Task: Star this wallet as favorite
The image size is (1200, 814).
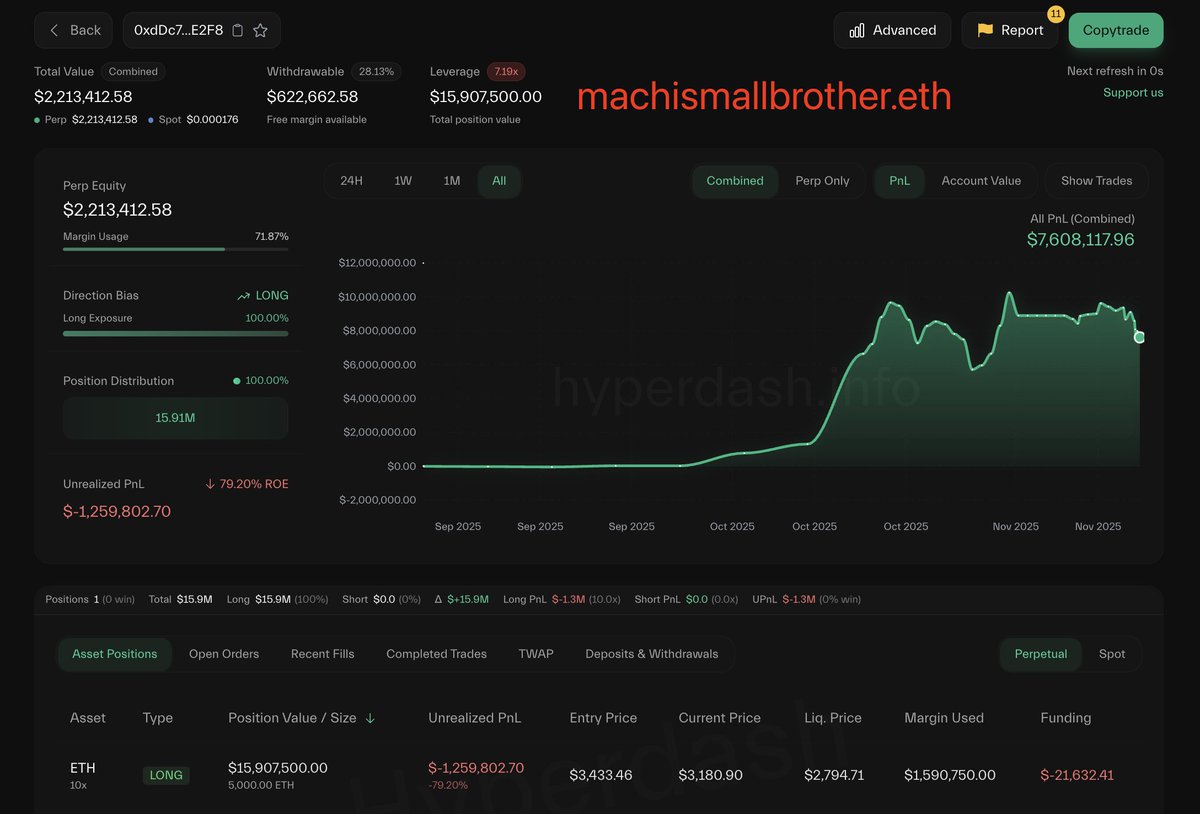Action: point(260,30)
